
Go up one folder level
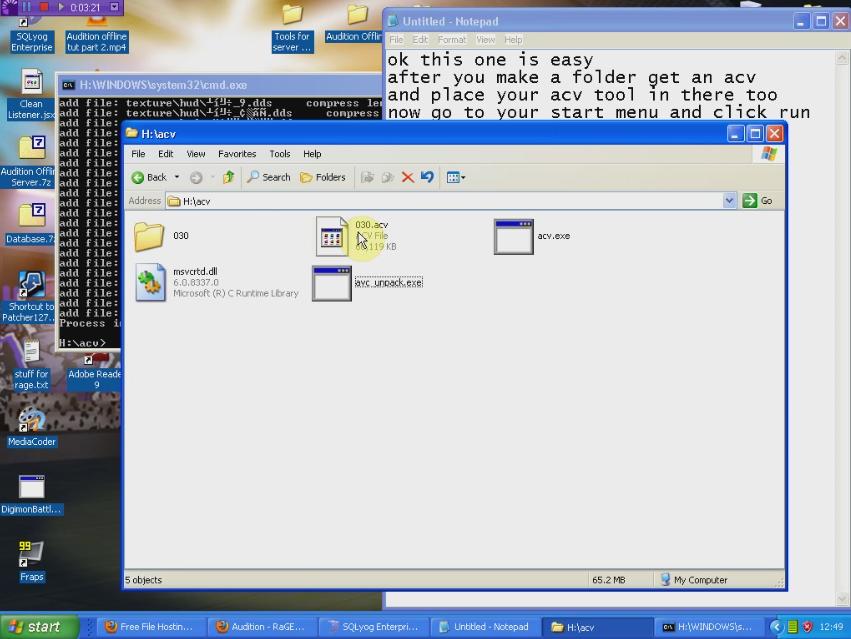[228, 177]
